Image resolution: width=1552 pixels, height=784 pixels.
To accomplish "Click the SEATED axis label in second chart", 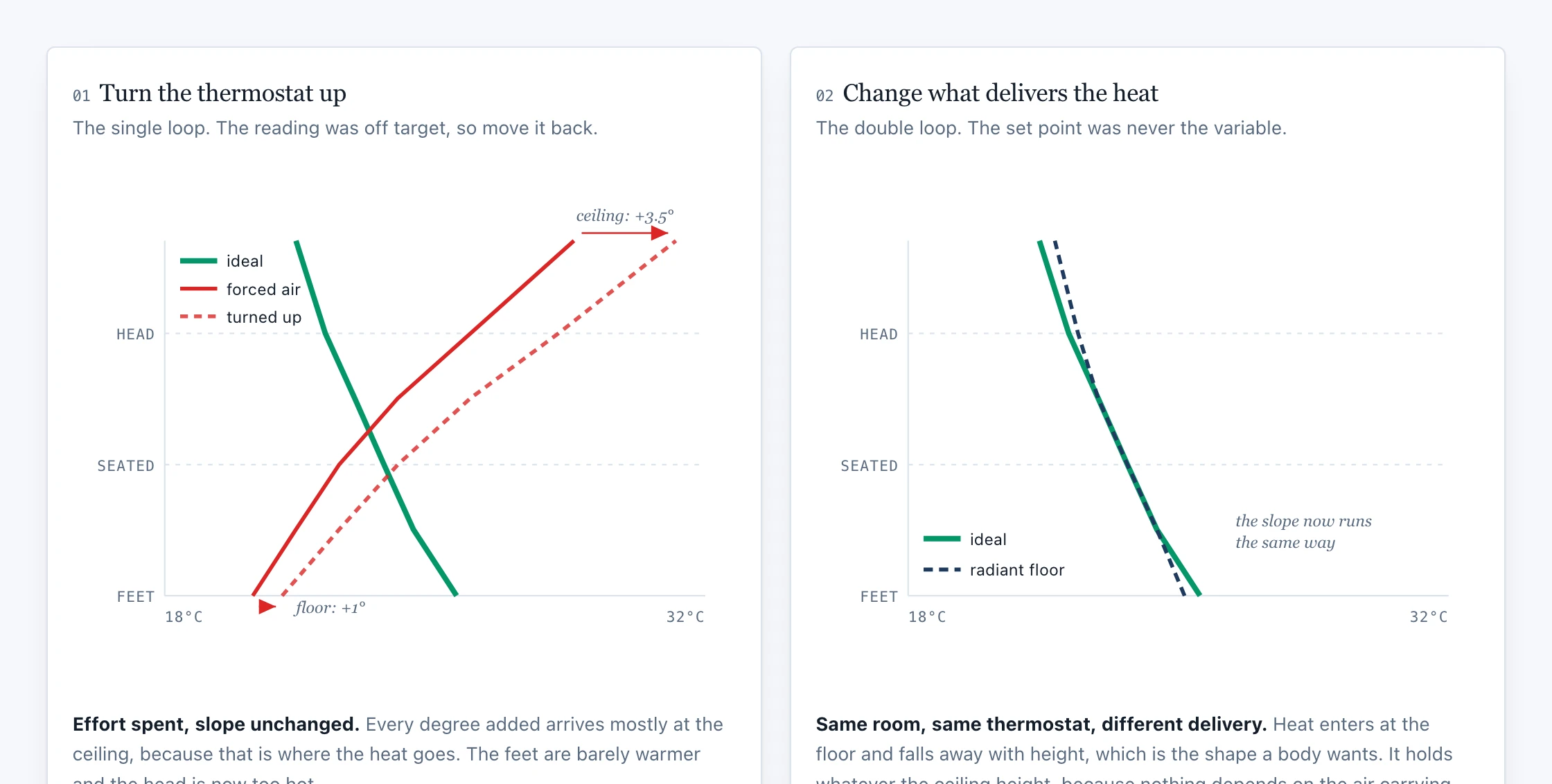I will 869,466.
